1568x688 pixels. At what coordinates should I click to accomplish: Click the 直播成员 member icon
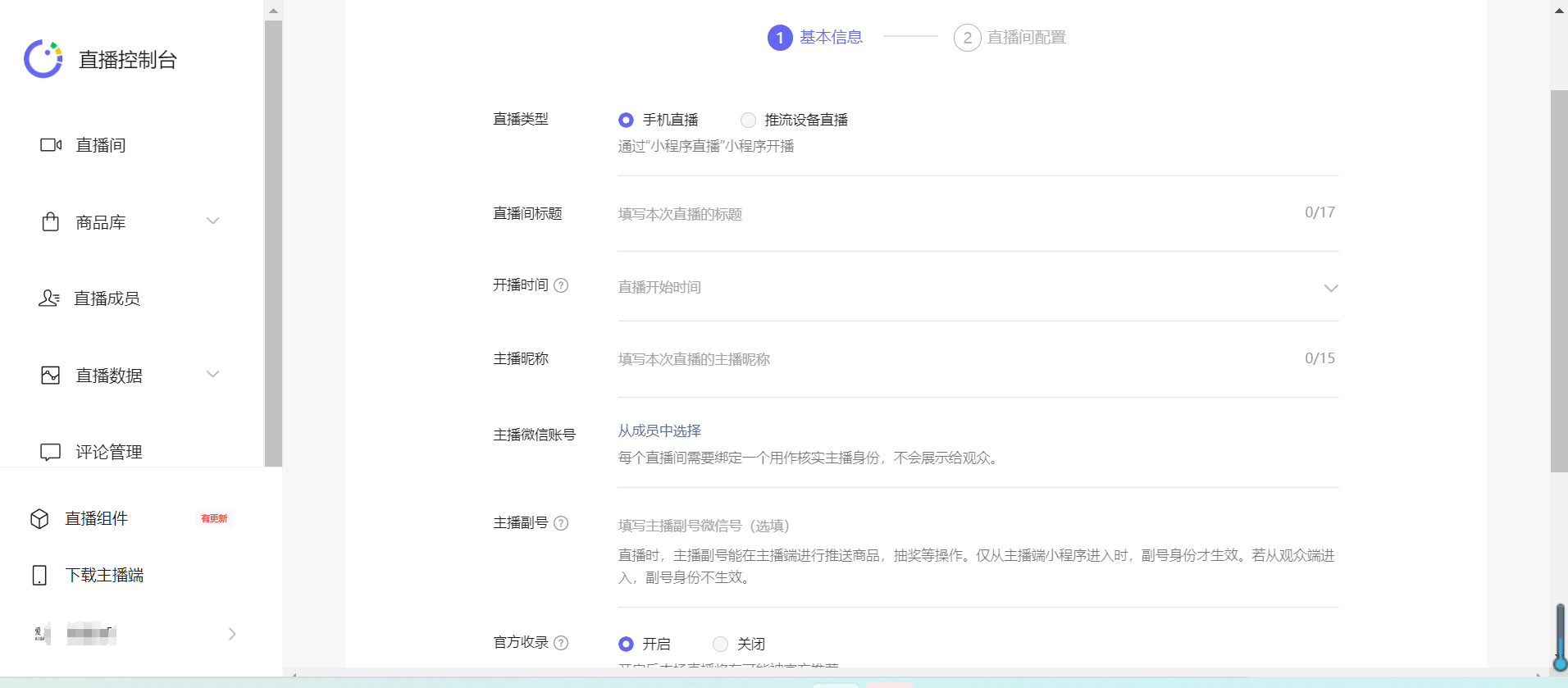tap(49, 298)
